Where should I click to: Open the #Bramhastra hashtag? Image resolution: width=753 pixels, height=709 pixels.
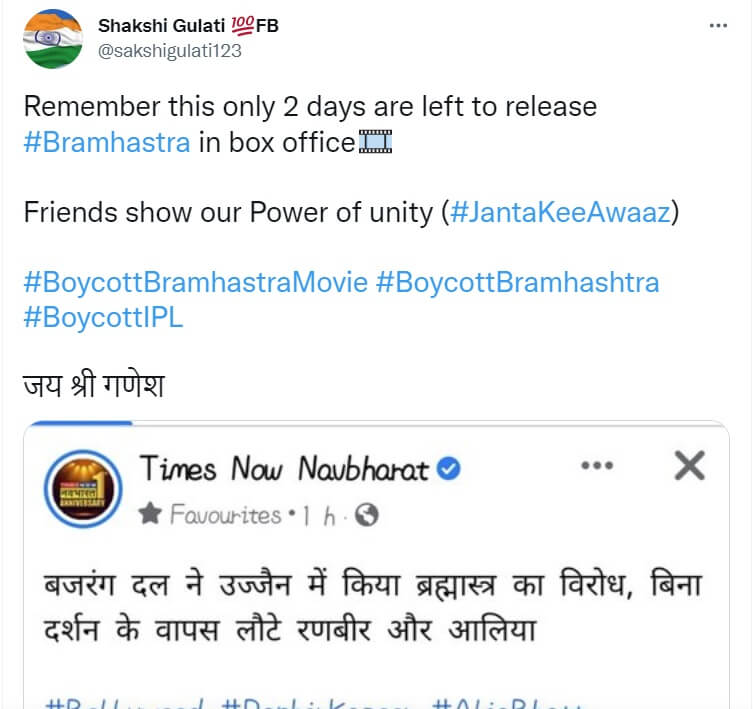click(x=106, y=141)
